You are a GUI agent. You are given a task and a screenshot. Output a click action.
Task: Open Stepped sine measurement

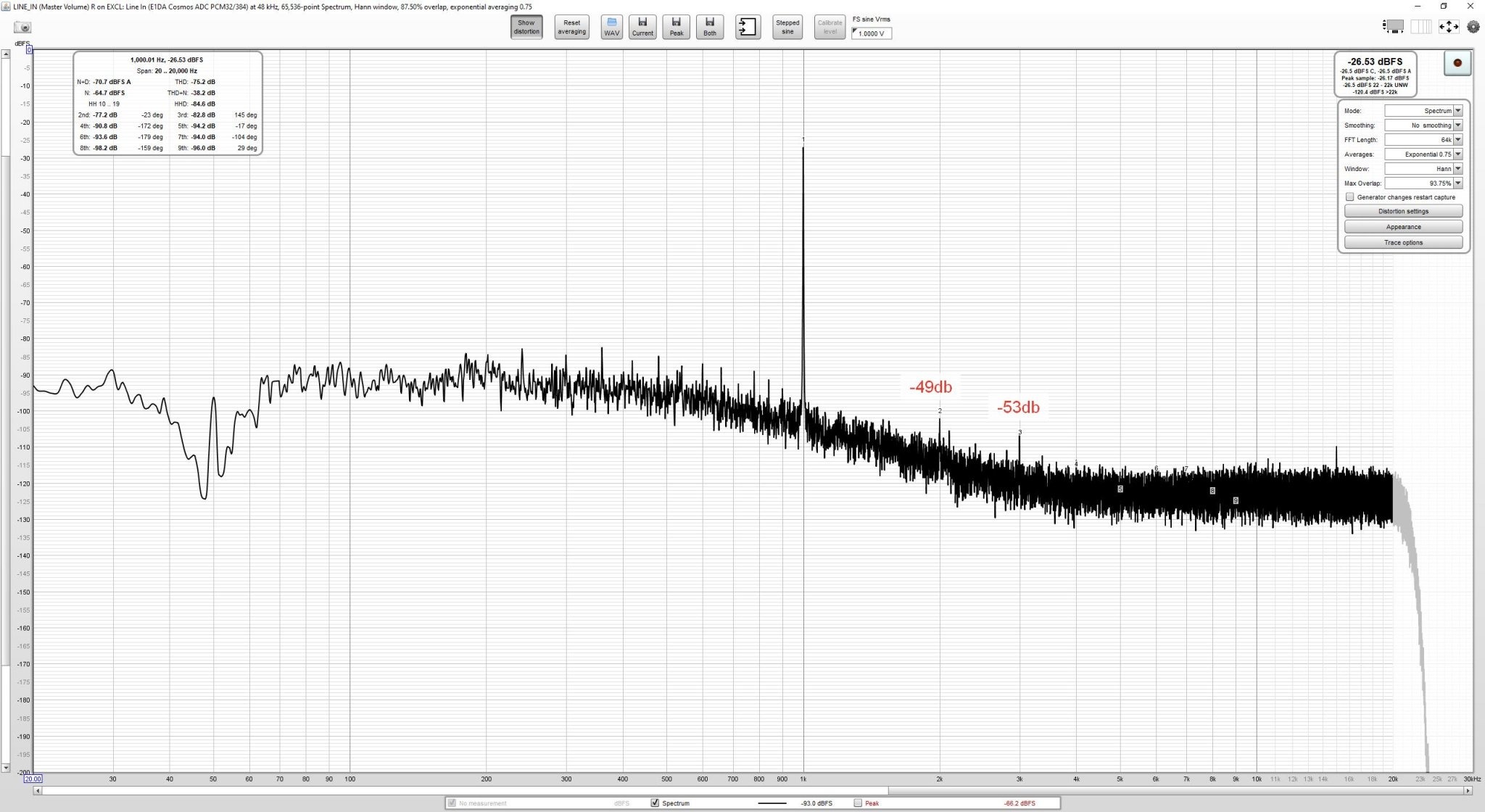787,27
